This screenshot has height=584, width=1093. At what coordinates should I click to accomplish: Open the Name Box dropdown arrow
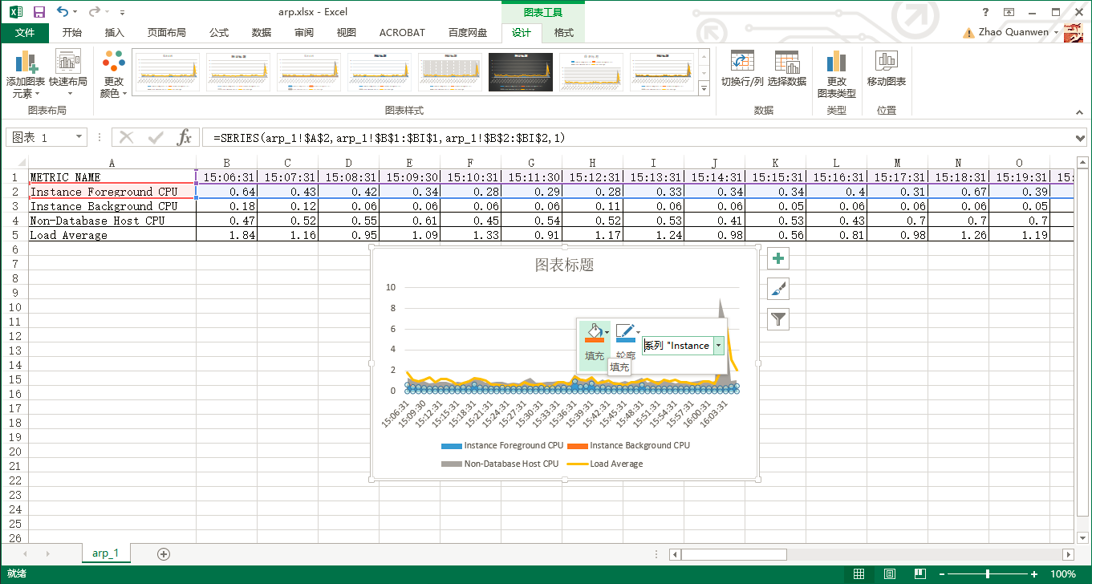[79, 137]
